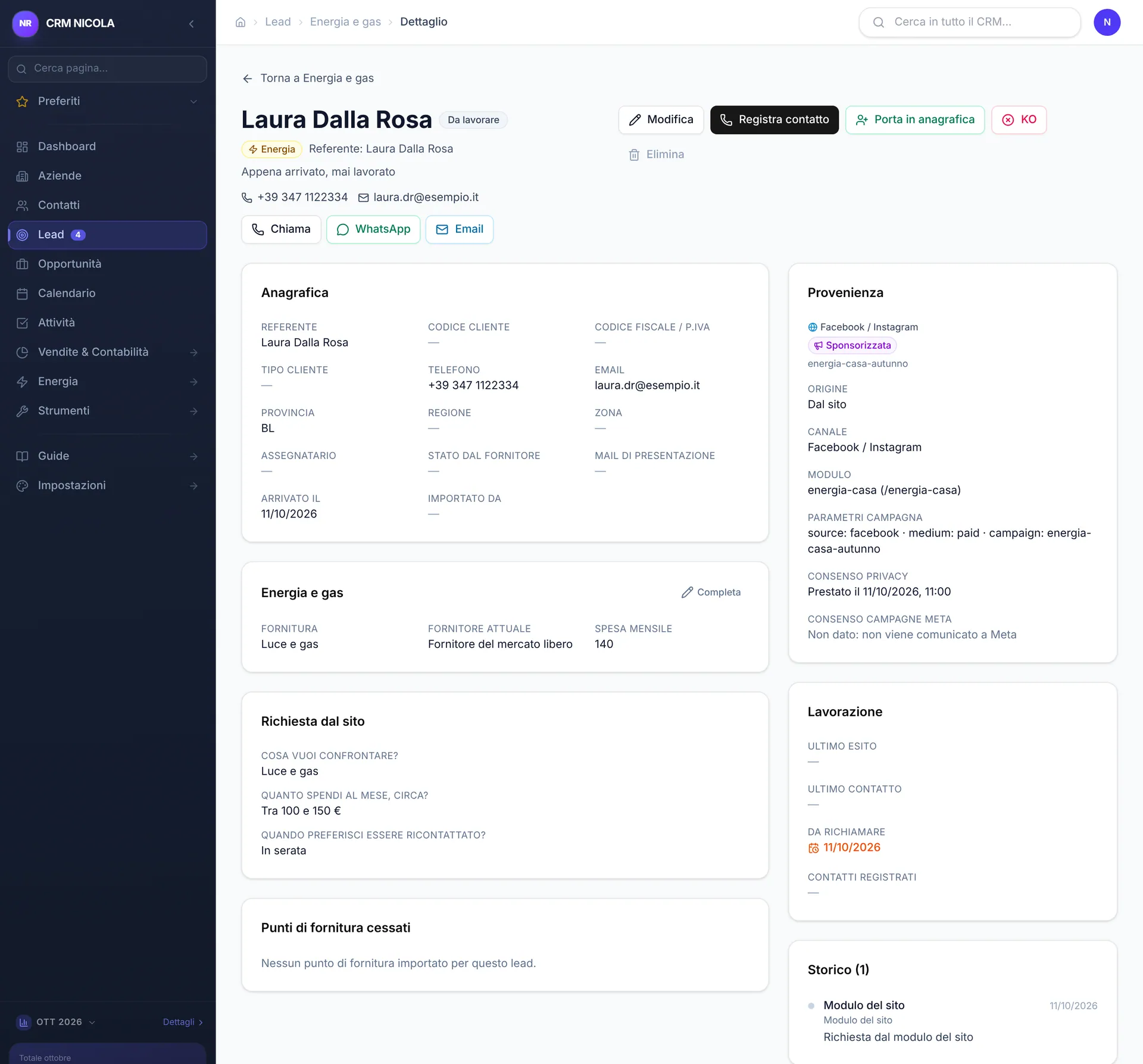Screen dimensions: 1143x1064
Task: Click the pencil icon next to Completa
Action: tap(687, 592)
